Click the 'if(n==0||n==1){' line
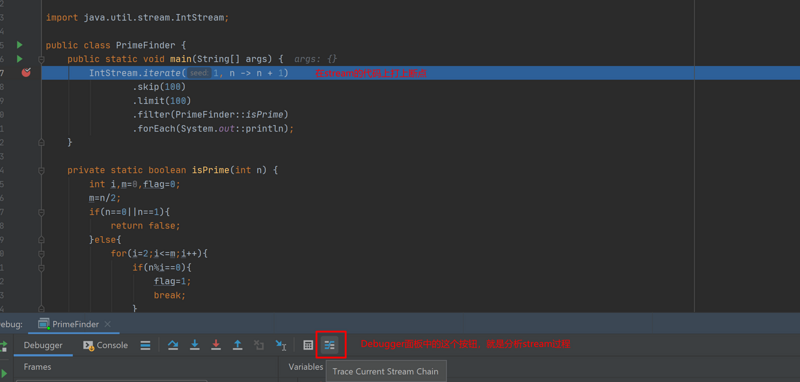This screenshot has height=382, width=800. pos(129,212)
